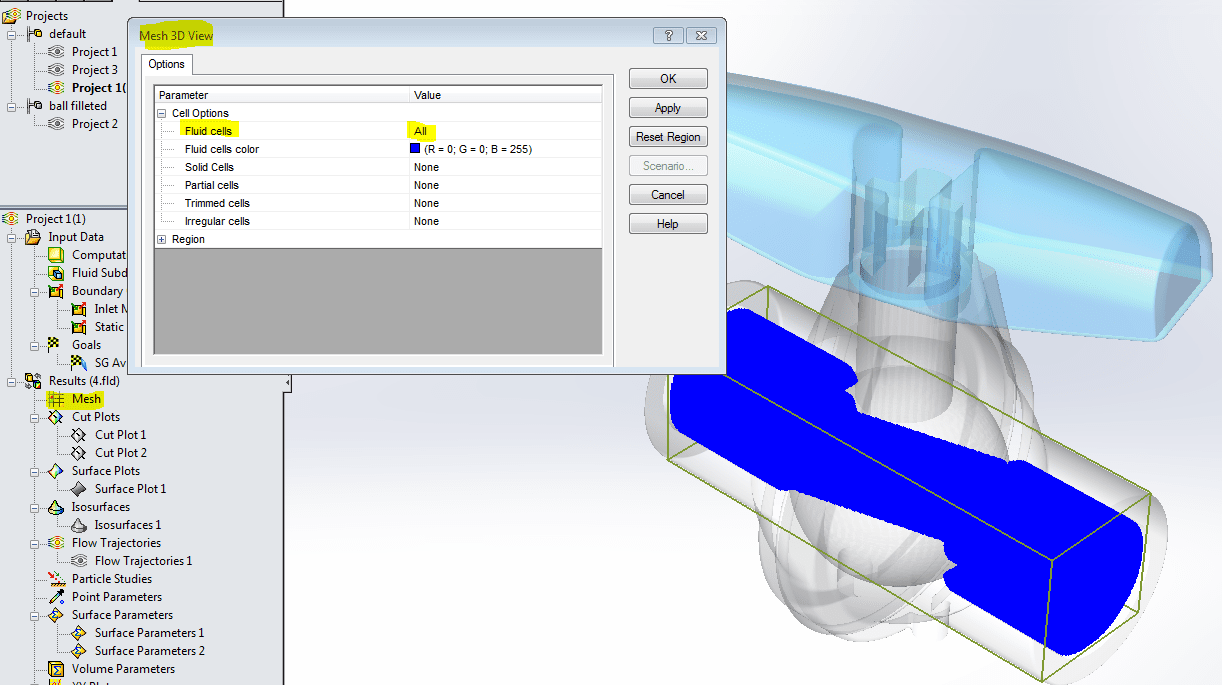Click the Value column header
The height and width of the screenshot is (685, 1222).
(506, 95)
